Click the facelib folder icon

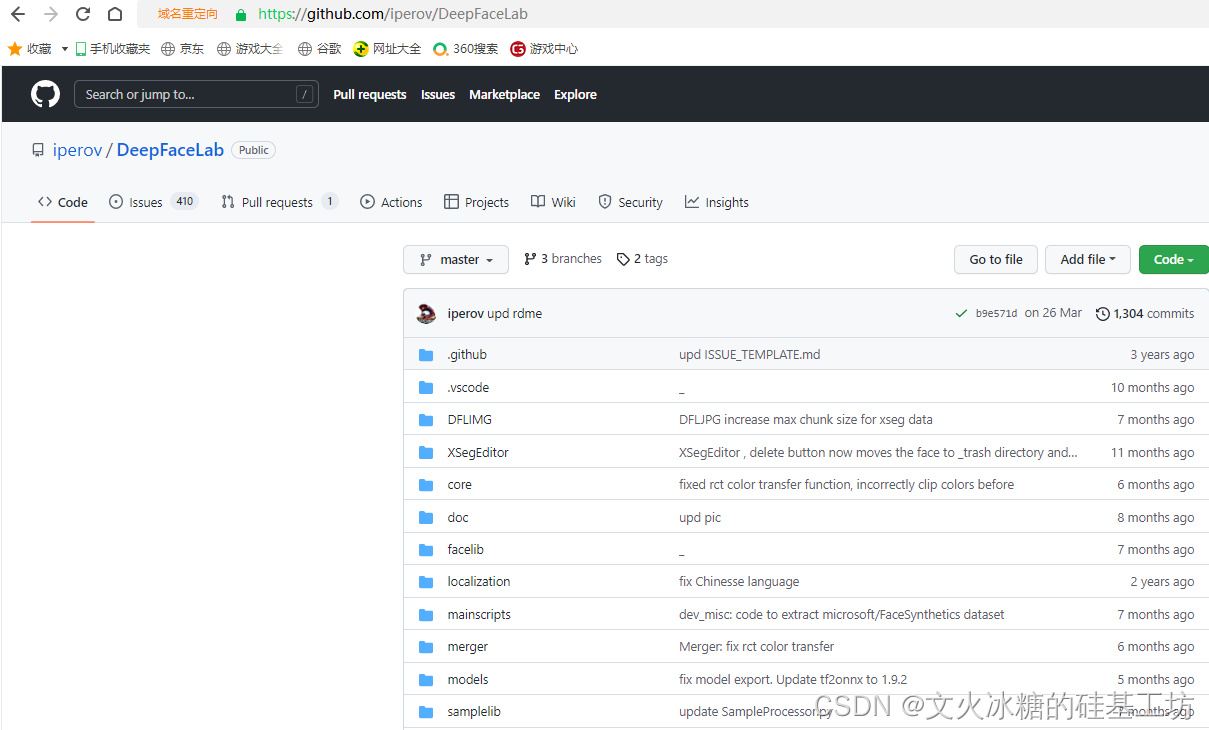[x=426, y=550]
